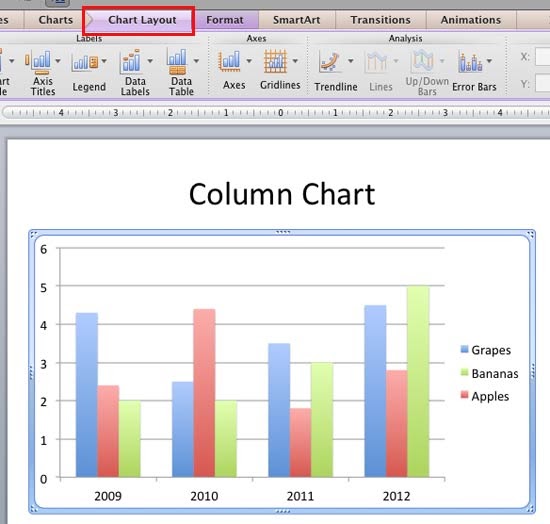
Task: Click the Data Table icon
Action: [x=177, y=61]
